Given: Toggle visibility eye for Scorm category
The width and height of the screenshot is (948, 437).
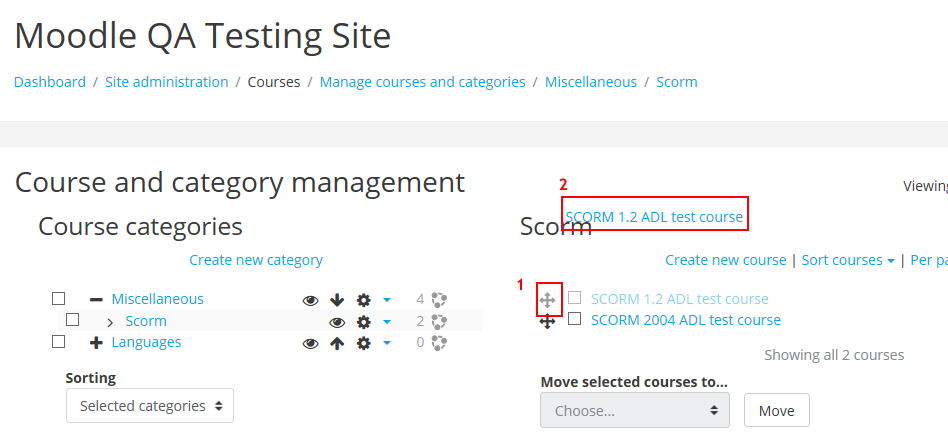Looking at the screenshot, I should (337, 322).
